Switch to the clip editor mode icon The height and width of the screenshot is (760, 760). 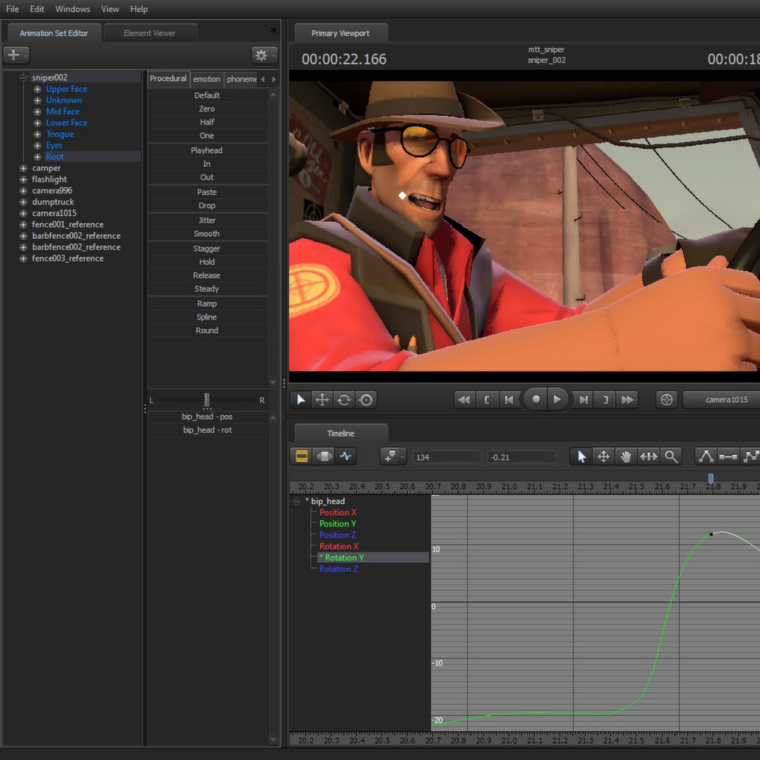[x=301, y=456]
